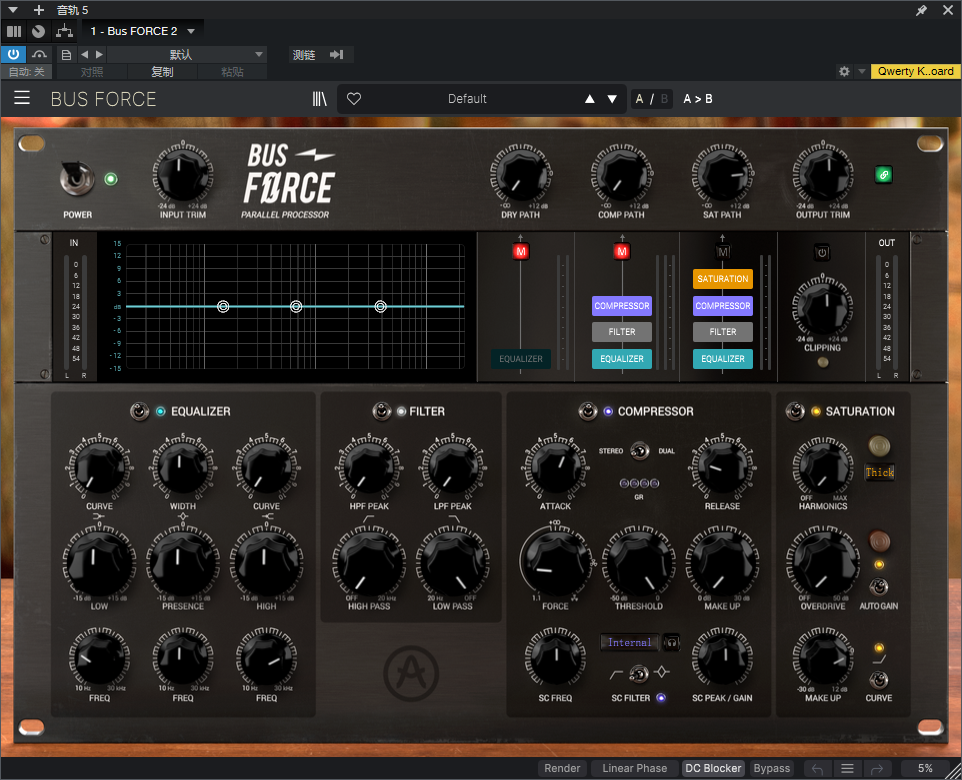
Task: Open the Thick saturation type dropdown
Action: tap(879, 472)
